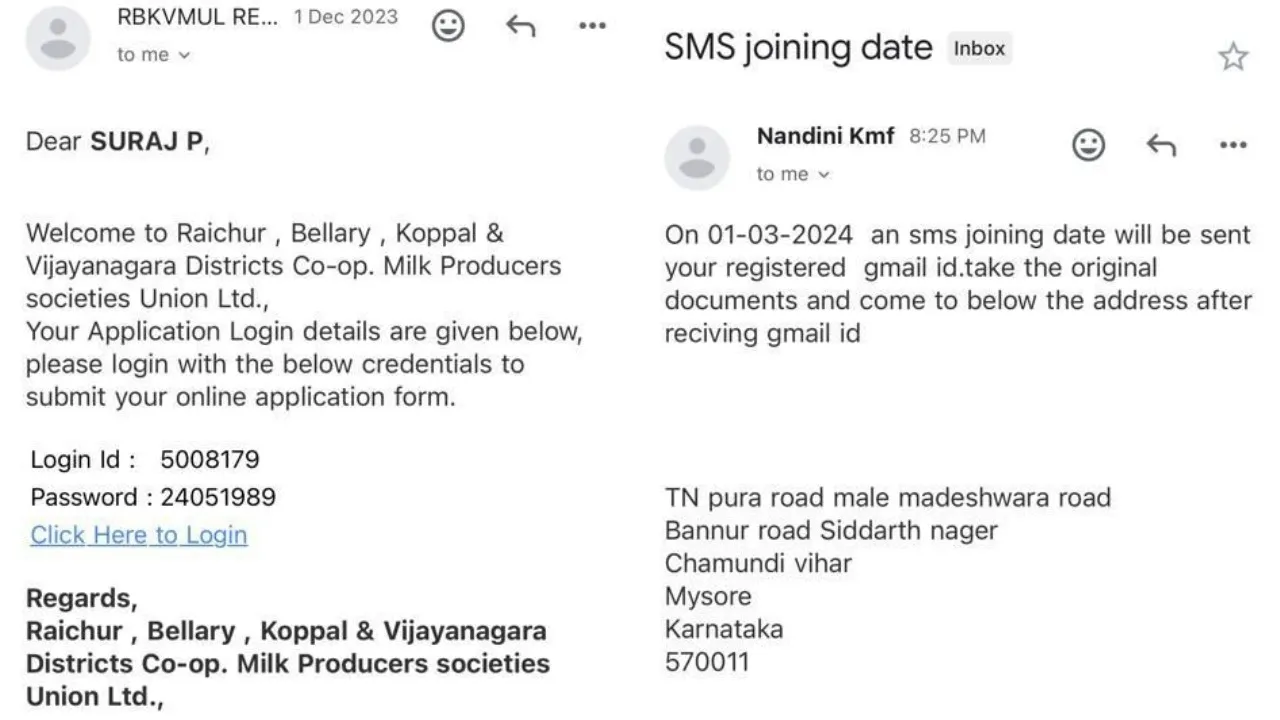Add emoji reaction to Nandini Kmf email
This screenshot has width=1280, height=720.
tap(1088, 145)
